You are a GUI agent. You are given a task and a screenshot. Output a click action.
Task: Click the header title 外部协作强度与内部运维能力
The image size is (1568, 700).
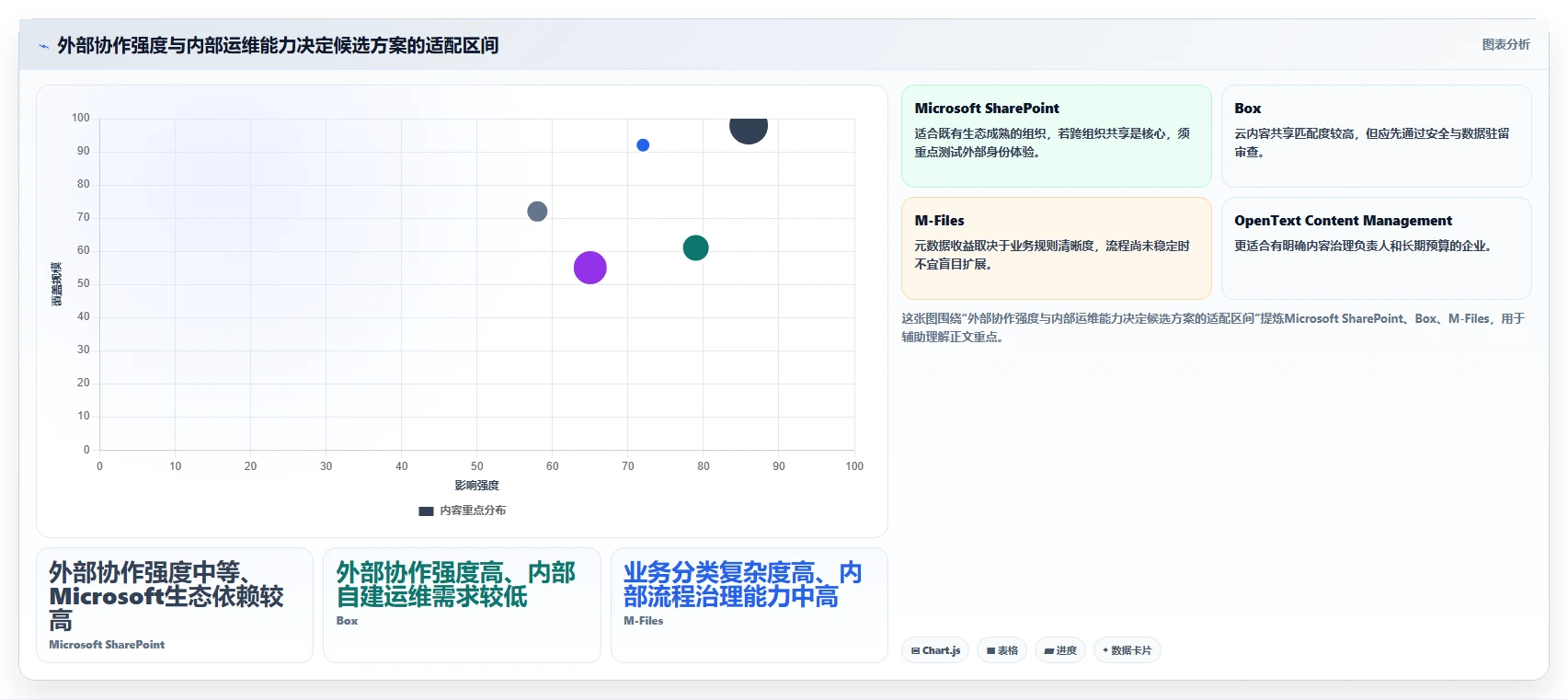[x=278, y=45]
